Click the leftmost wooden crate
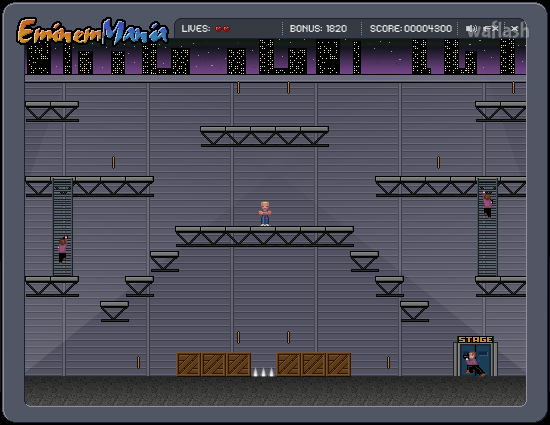 pos(188,365)
